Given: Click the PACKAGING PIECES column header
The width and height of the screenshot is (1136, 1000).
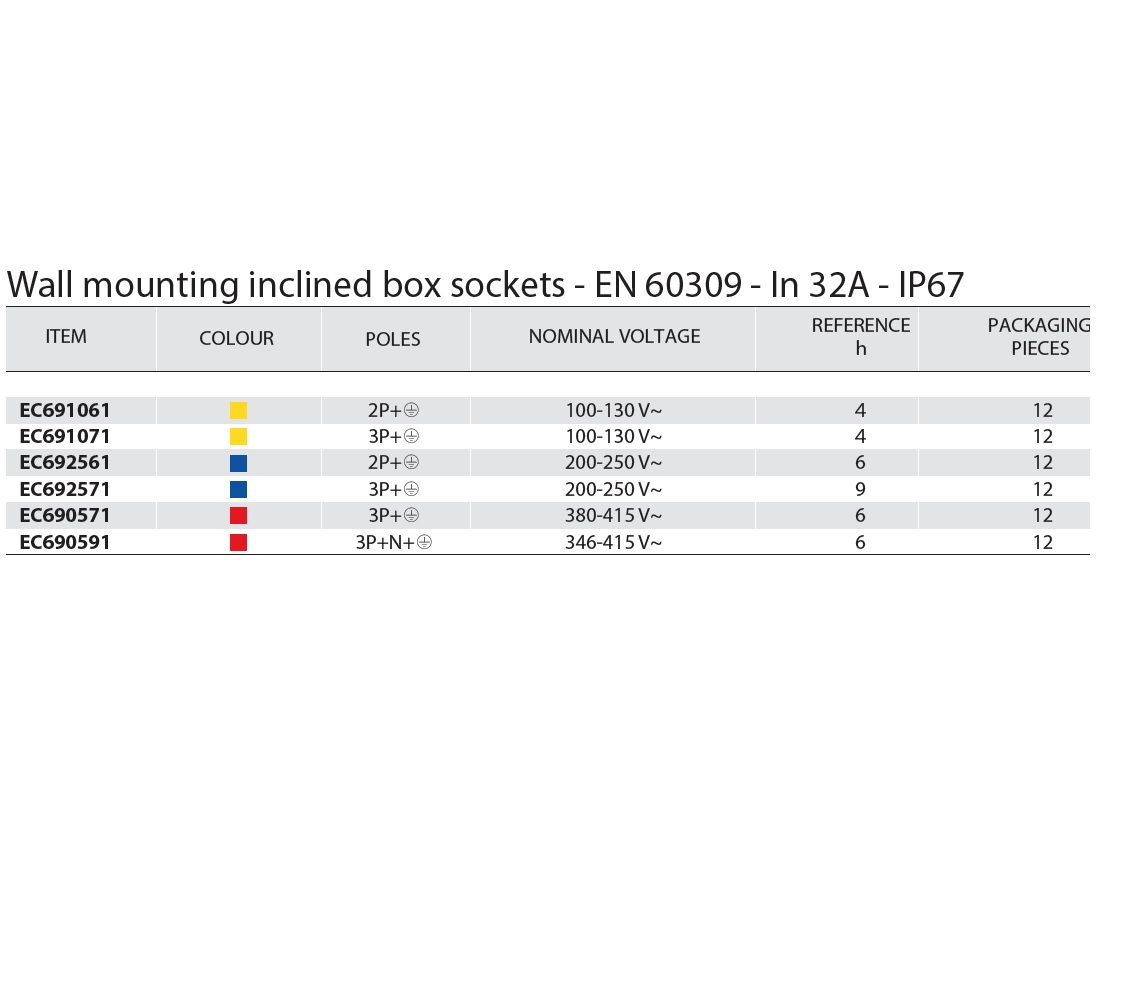Looking at the screenshot, I should (1040, 337).
